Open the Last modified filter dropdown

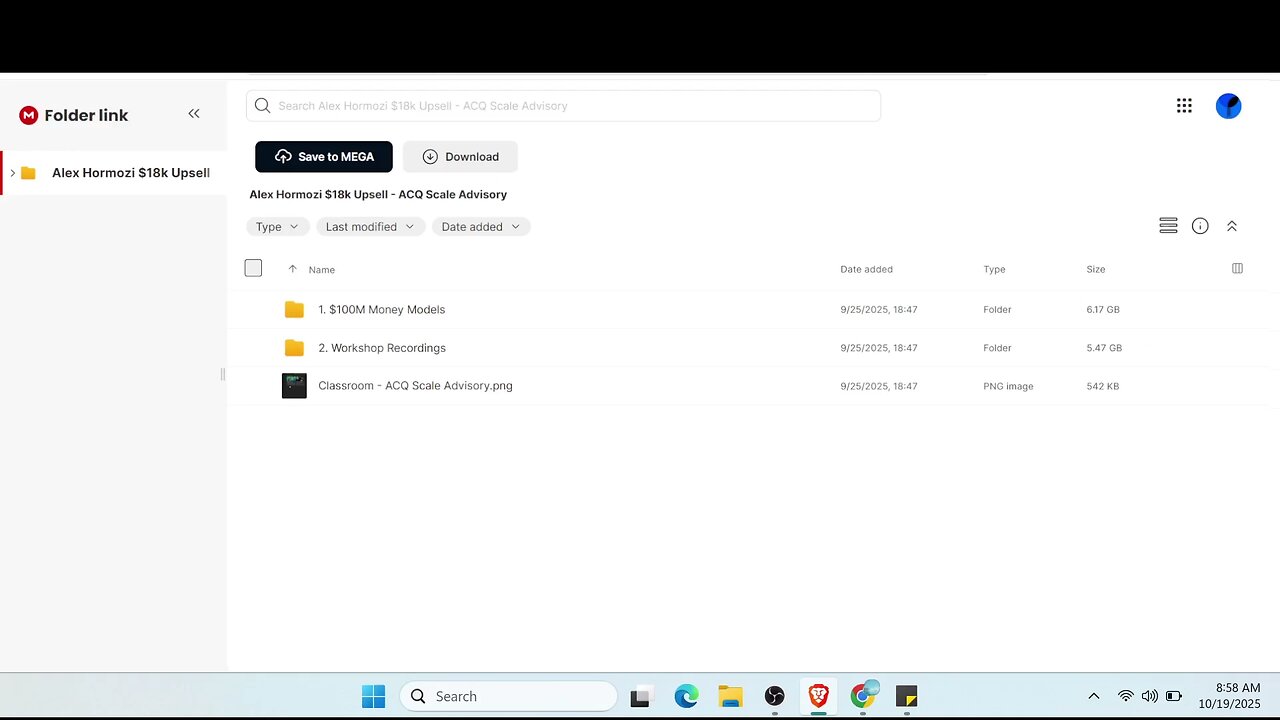coord(371,227)
